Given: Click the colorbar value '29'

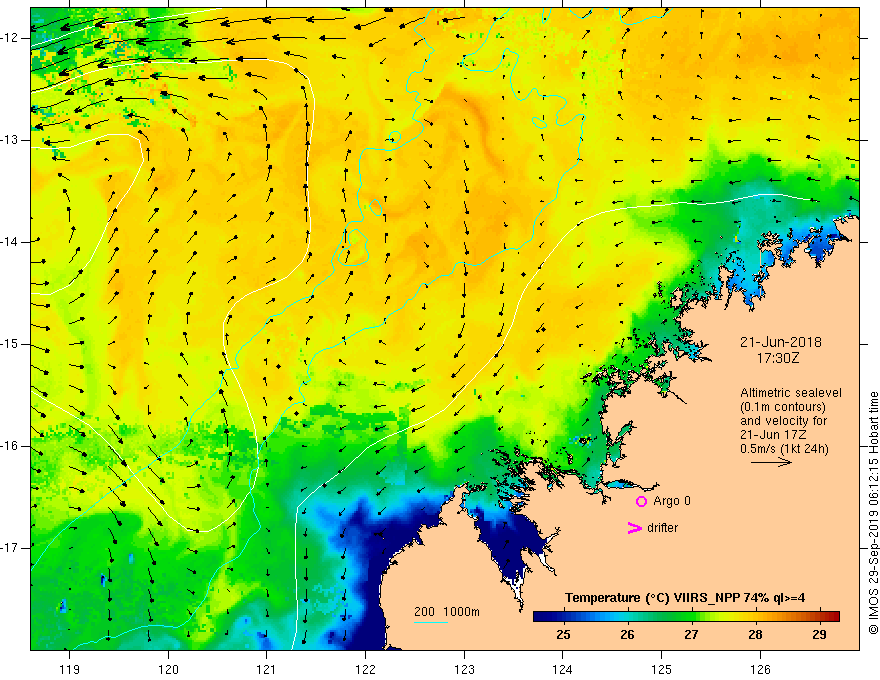Looking at the screenshot, I should click(x=819, y=635).
